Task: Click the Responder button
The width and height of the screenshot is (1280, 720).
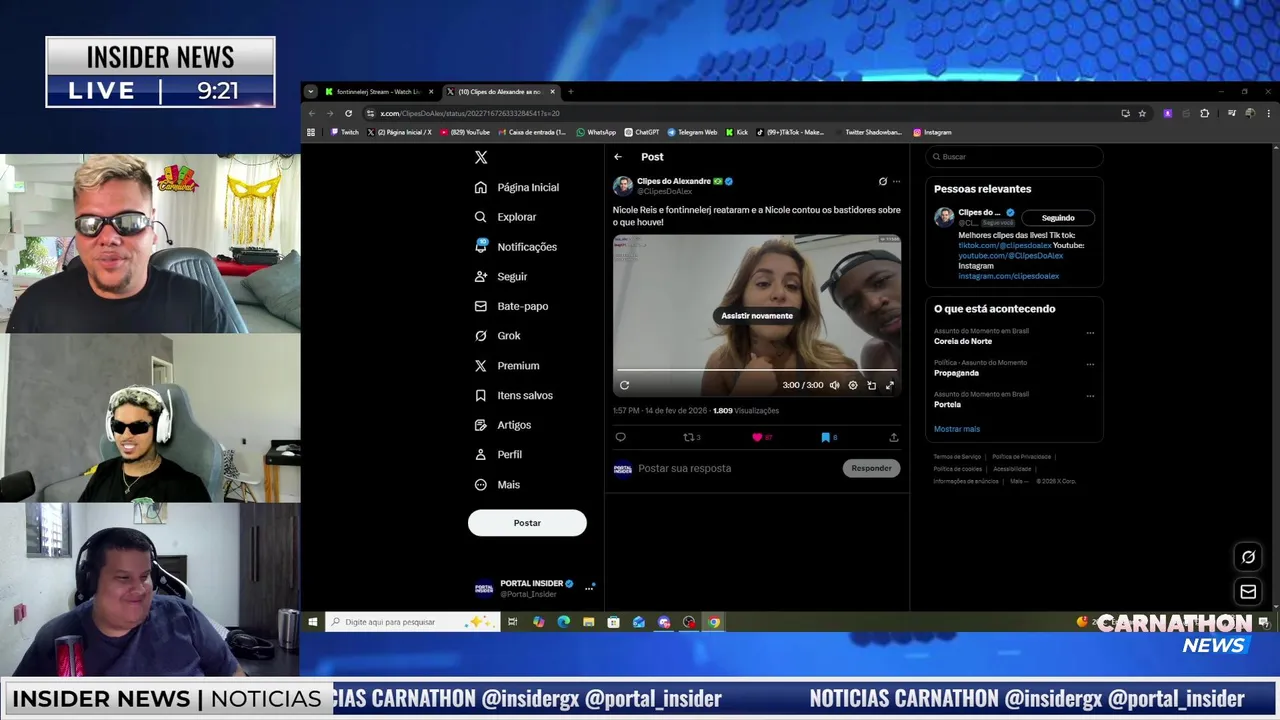Action: click(x=871, y=468)
